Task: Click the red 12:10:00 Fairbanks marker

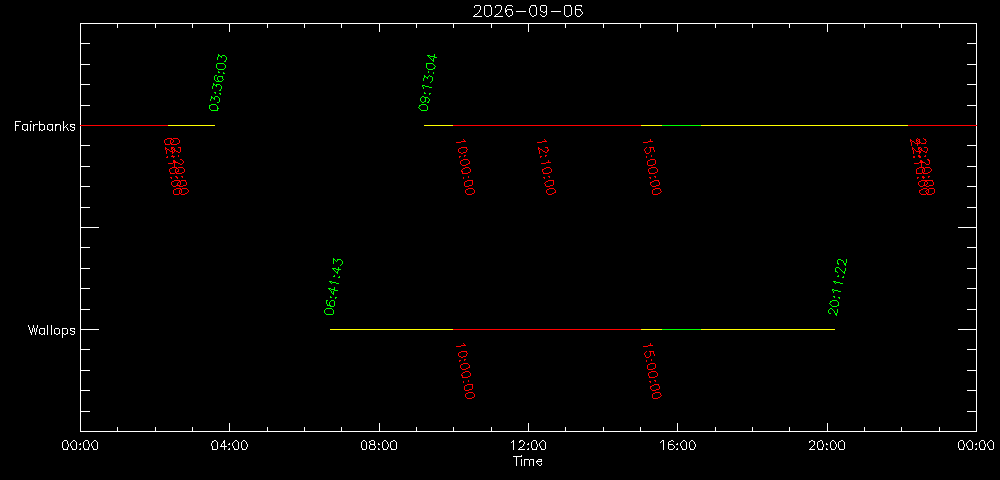Action: click(x=546, y=167)
